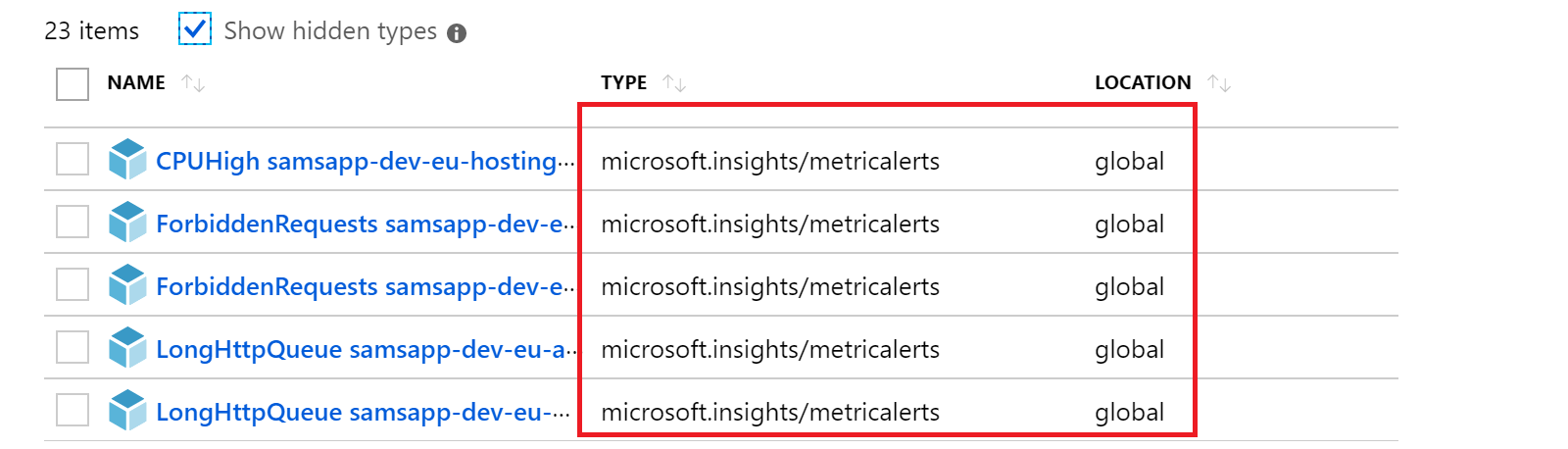The height and width of the screenshot is (449, 1568).
Task: Click the info icon beside Show hidden types
Action: 457,33
